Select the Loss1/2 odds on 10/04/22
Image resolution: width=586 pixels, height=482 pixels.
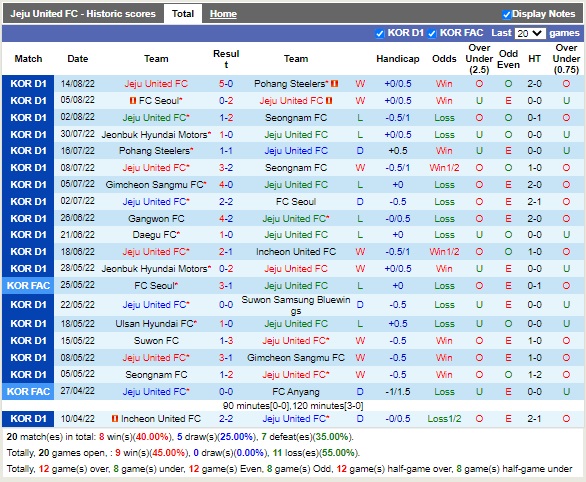point(444,418)
